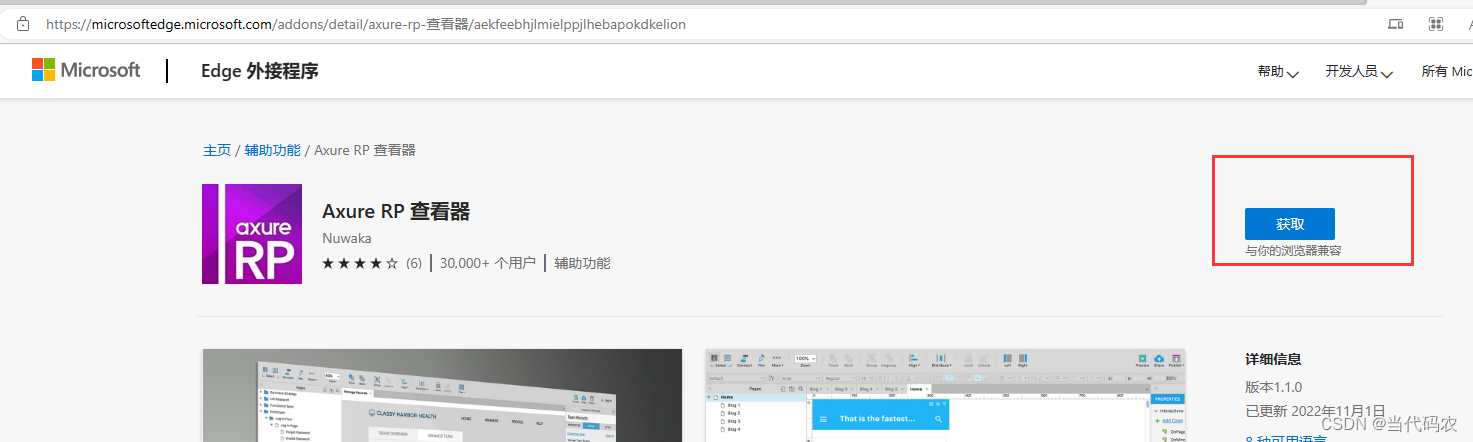Click the 已更新 2022年11月1日 text
The width and height of the screenshot is (1473, 442).
[1315, 411]
